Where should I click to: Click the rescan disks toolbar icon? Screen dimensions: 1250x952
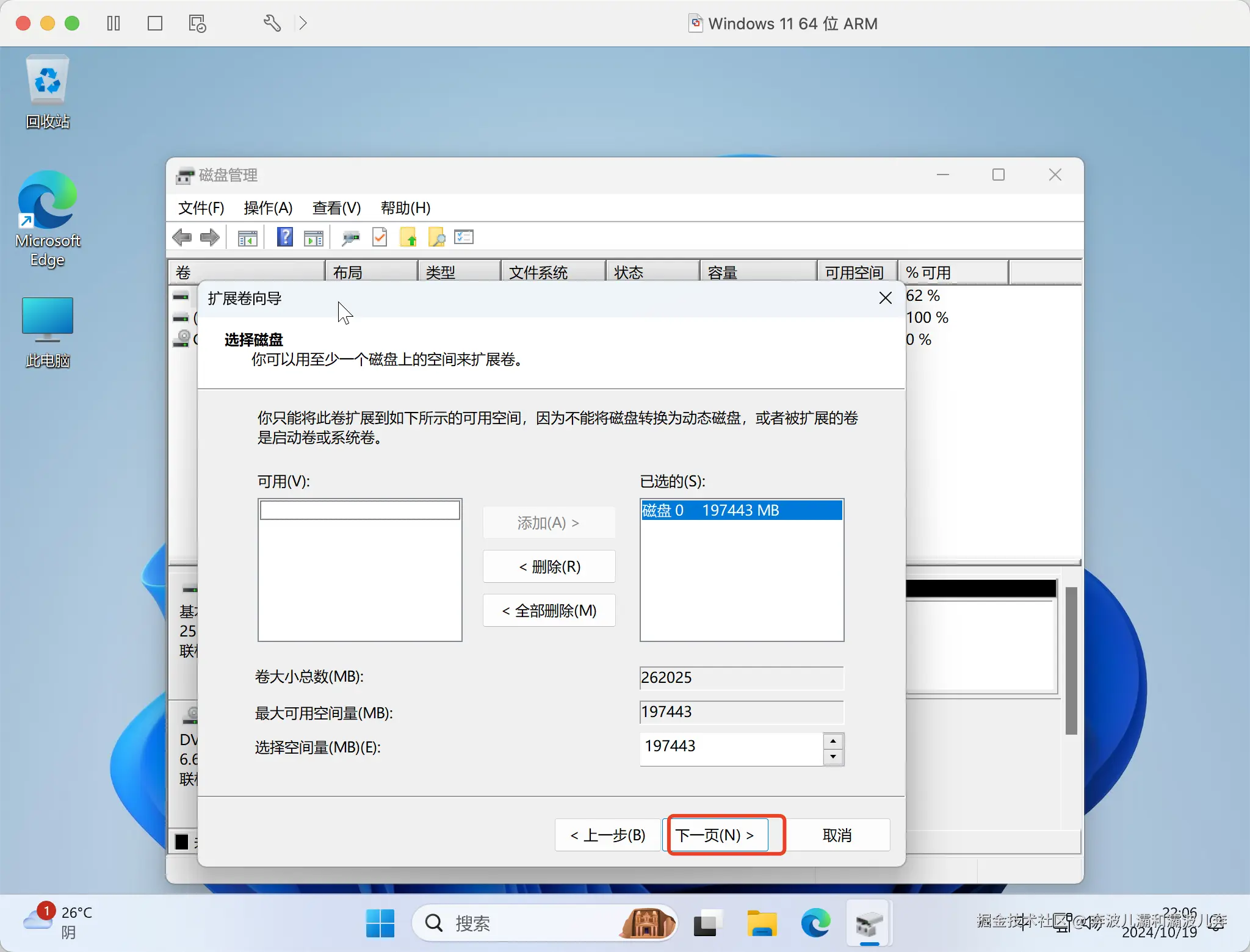[x=350, y=238]
